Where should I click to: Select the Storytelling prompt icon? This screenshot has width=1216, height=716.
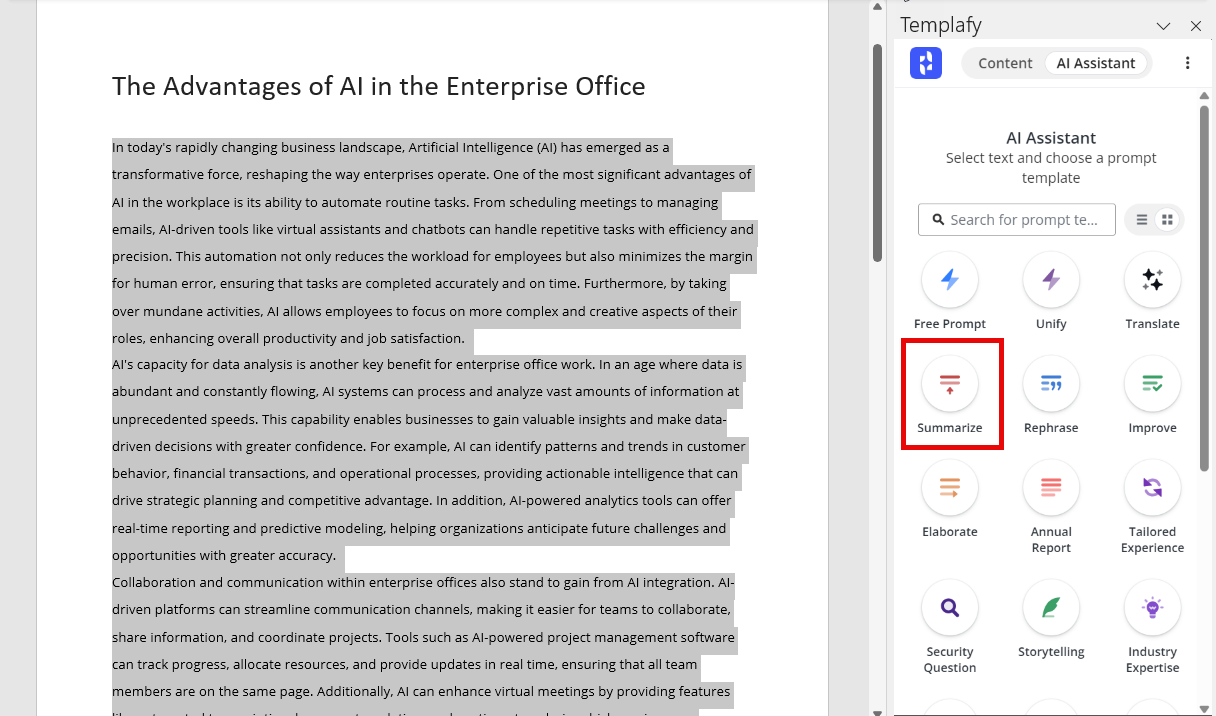pyautogui.click(x=1051, y=608)
